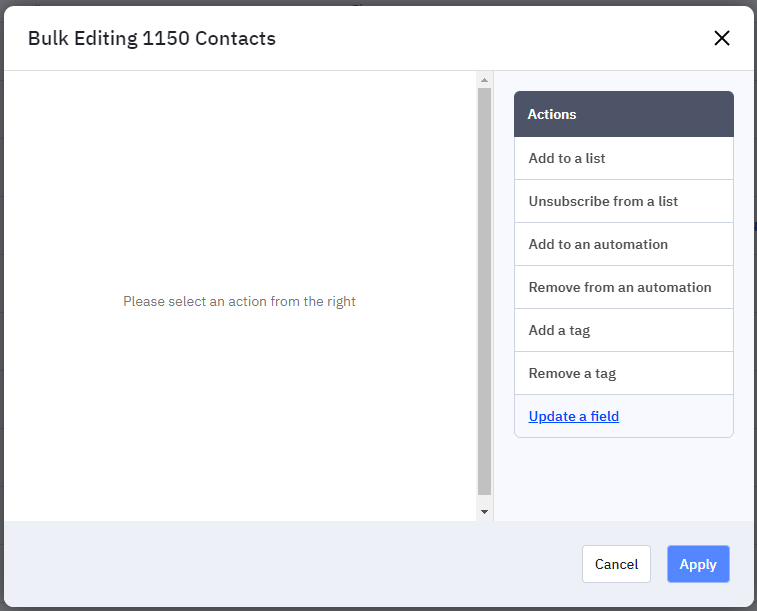Click the scrollbar up arrow
Screen dimensions: 757x611
(x=484, y=80)
